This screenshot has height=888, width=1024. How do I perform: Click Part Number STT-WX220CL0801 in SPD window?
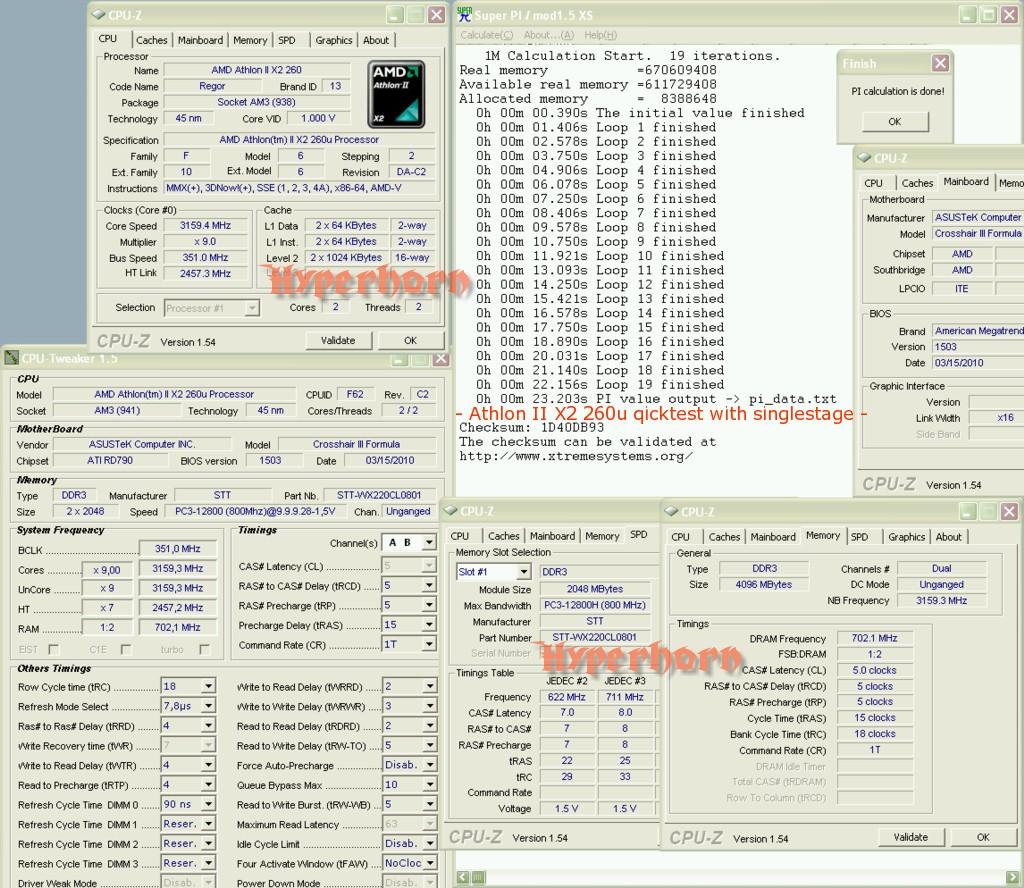594,637
